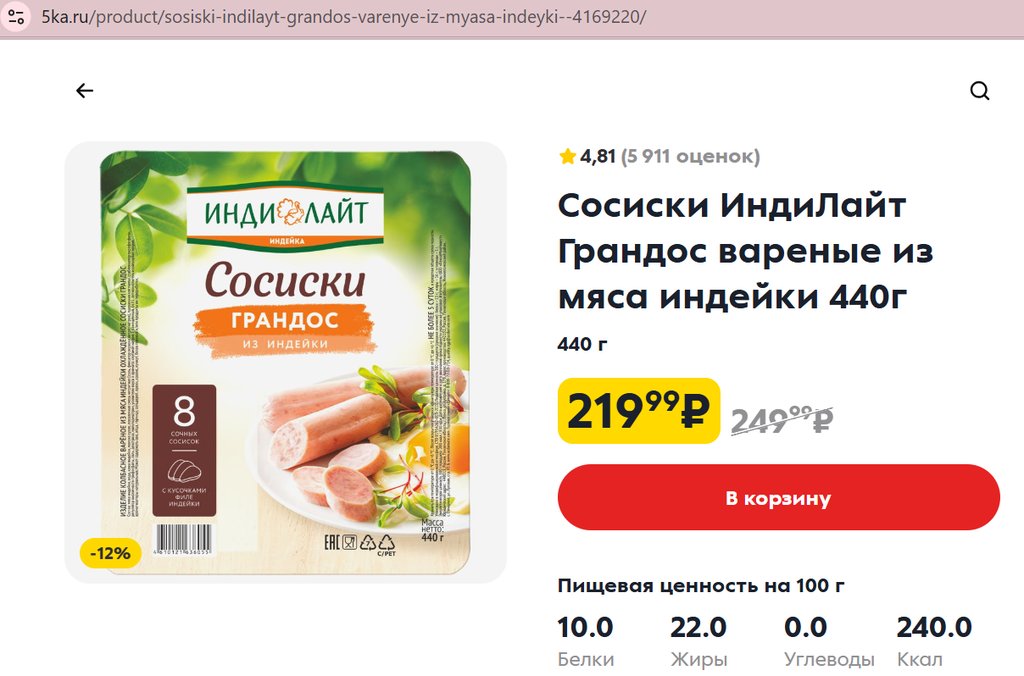
Task: Click the 10.0 Белки protein value
Action: tap(585, 641)
